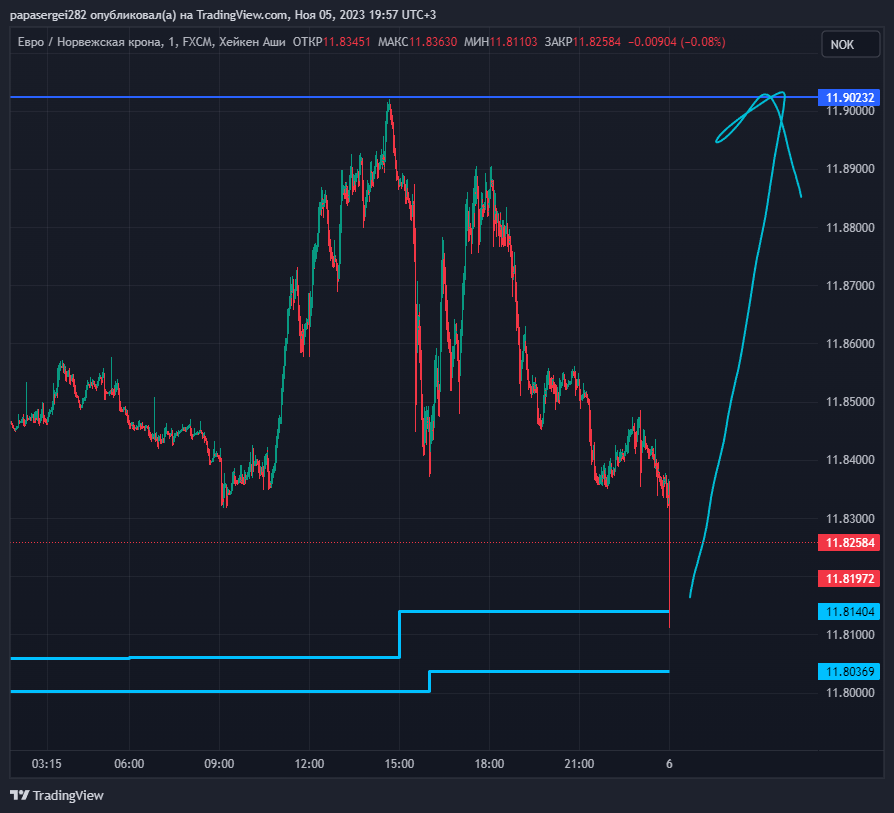
Task: Click the 15:00 time axis marker
Action: (x=399, y=764)
